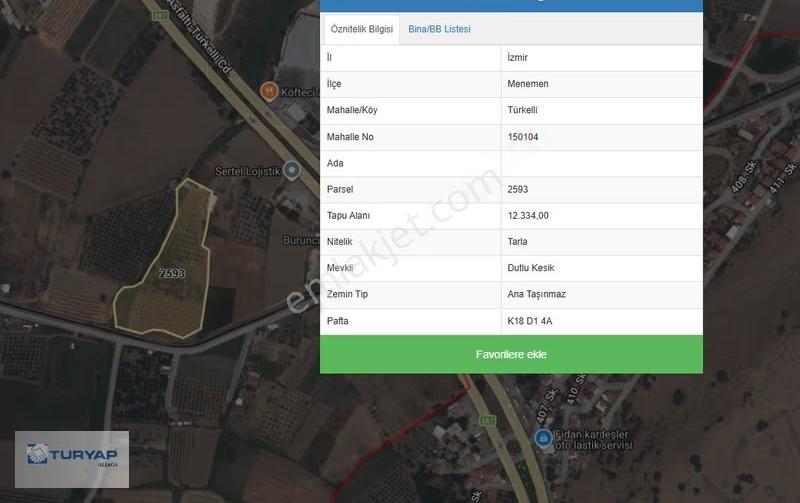Click the Sertel Lojistik text label

[247, 171]
